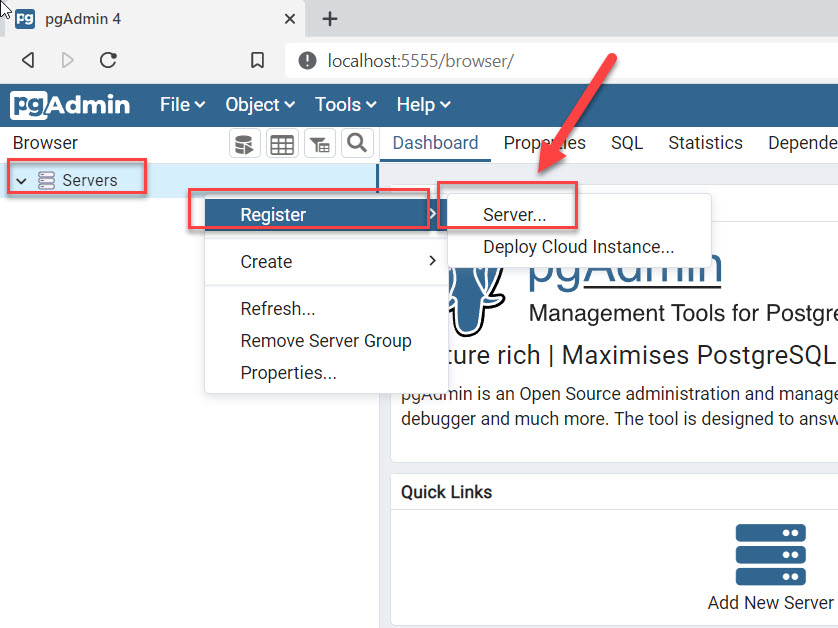Click the pgAdmin 4 tab favicon
The width and height of the screenshot is (838, 628).
(25, 19)
